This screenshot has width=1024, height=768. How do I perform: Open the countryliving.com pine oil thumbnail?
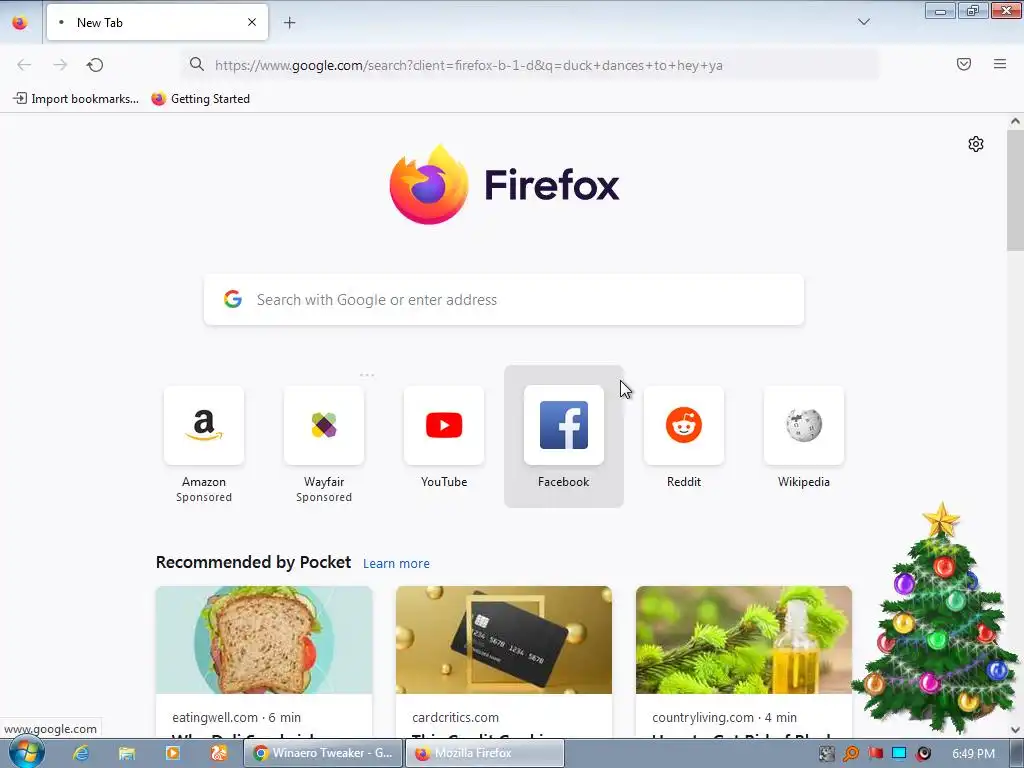[x=744, y=640]
